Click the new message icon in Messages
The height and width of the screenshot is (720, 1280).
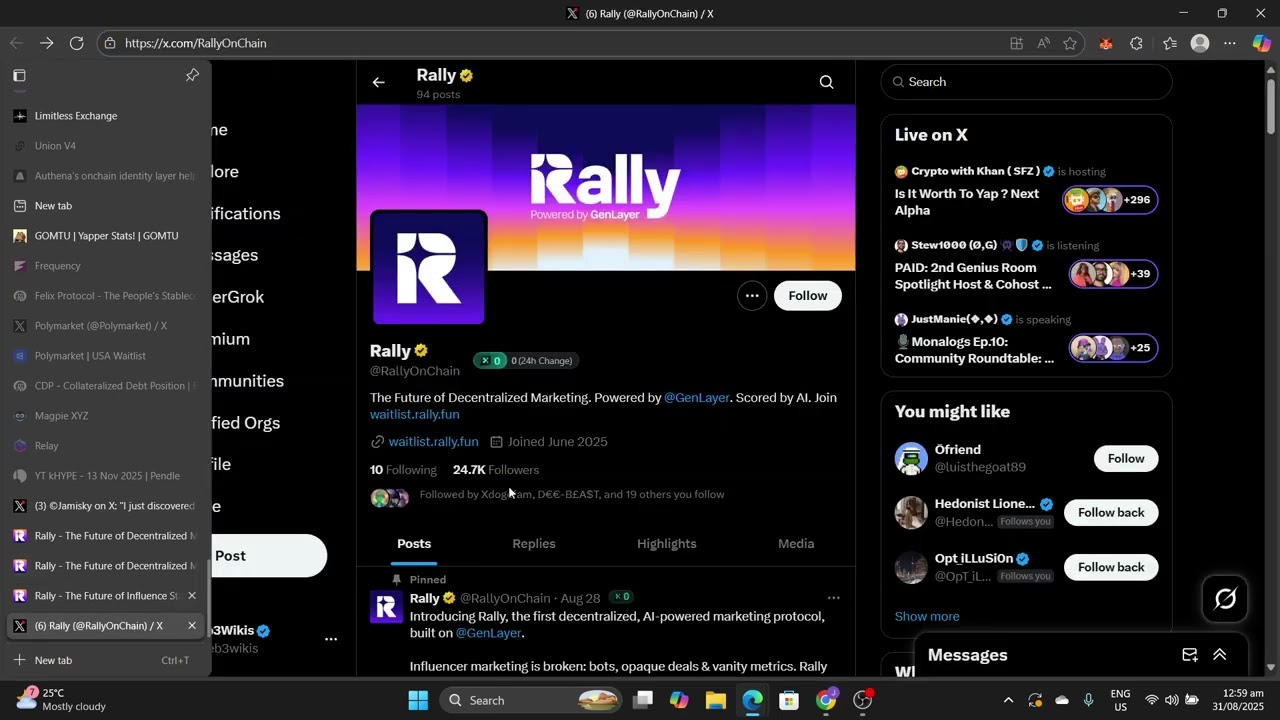[1189, 655]
